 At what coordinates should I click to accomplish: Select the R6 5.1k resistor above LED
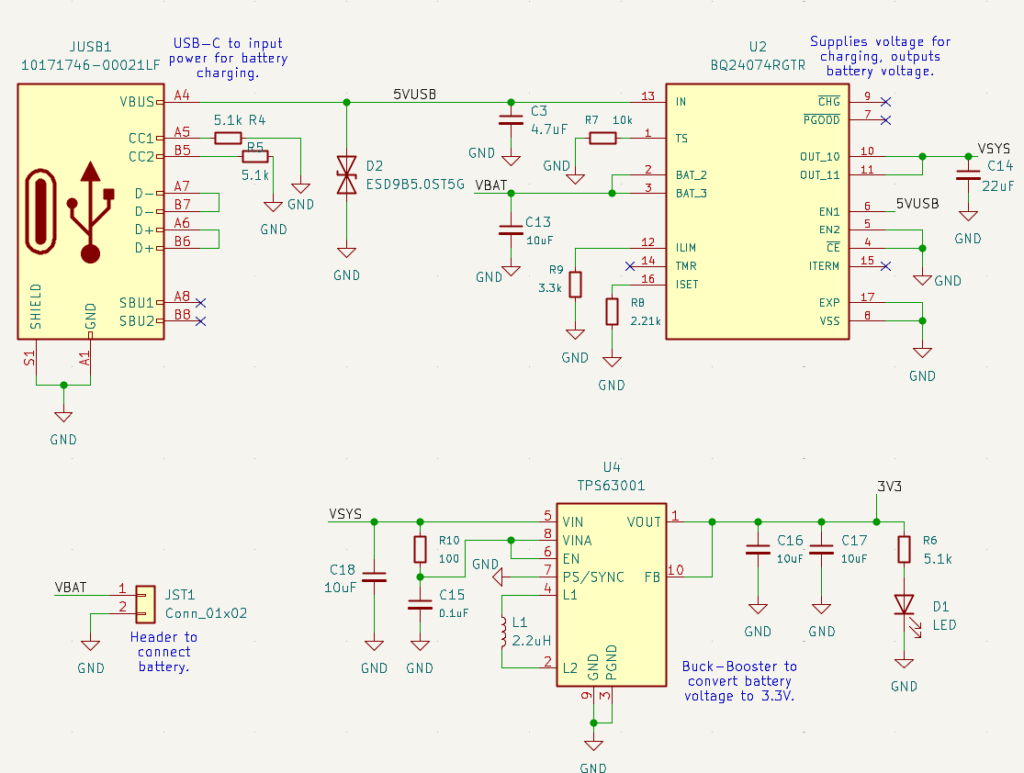(904, 549)
